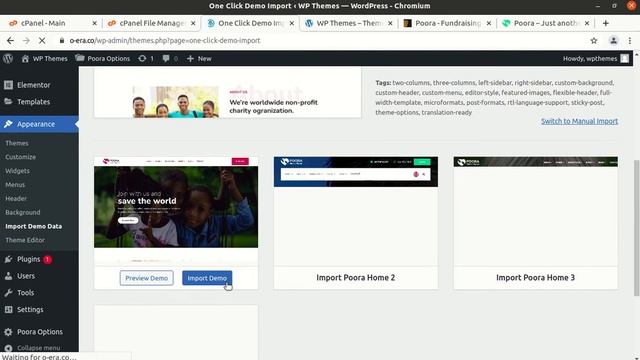Open the WordPress logo menu

pos(8,58)
